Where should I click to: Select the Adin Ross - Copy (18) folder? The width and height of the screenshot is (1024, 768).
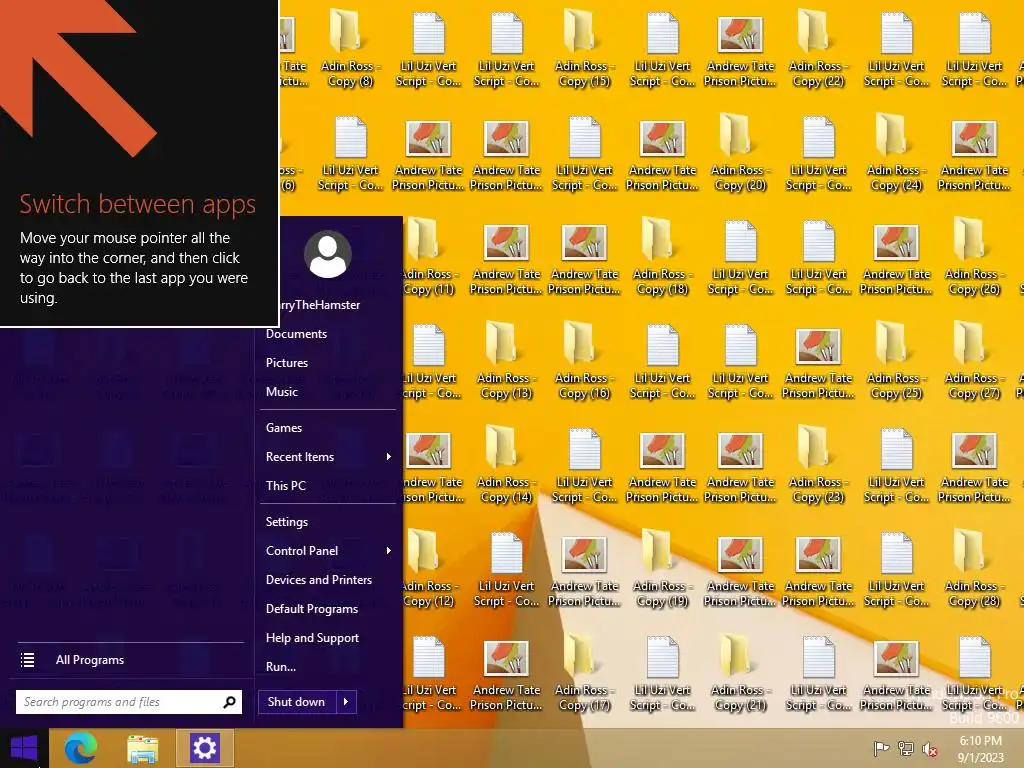click(662, 255)
